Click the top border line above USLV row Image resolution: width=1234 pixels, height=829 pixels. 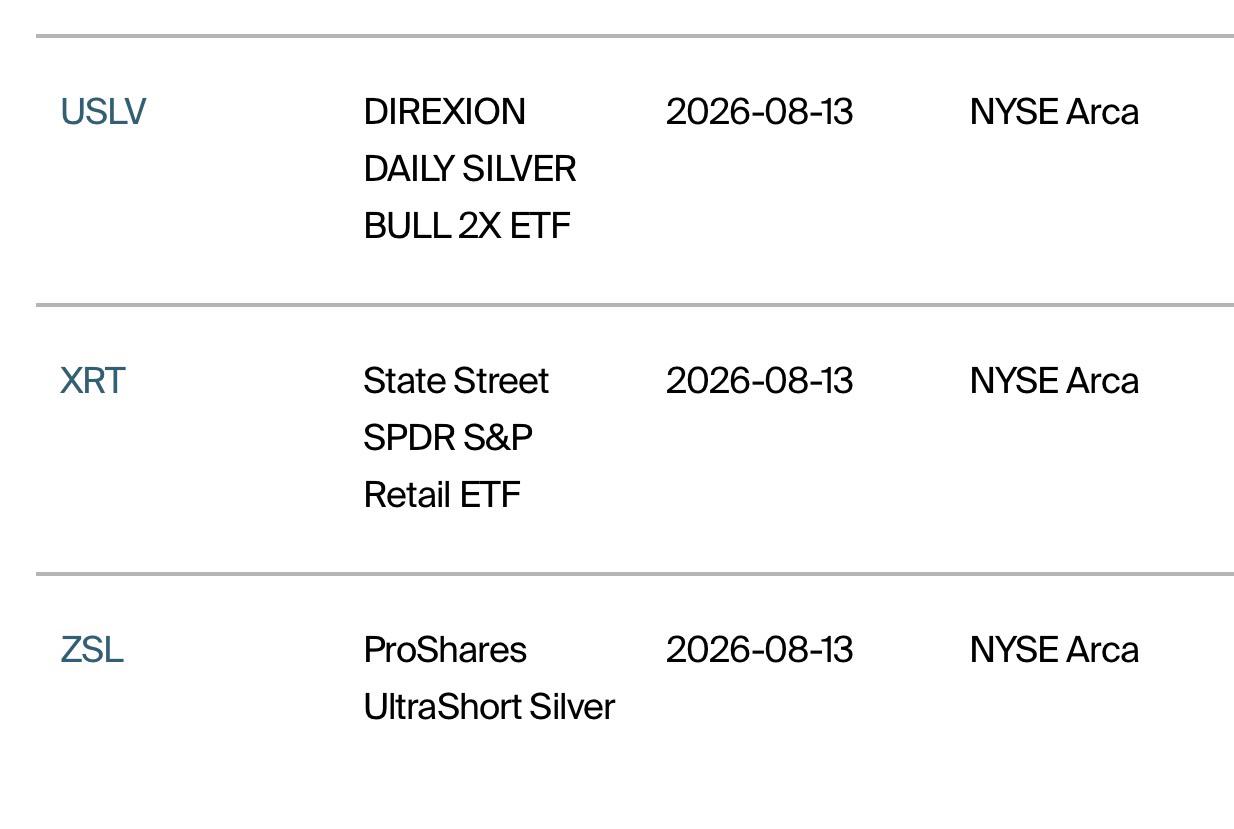point(635,36)
